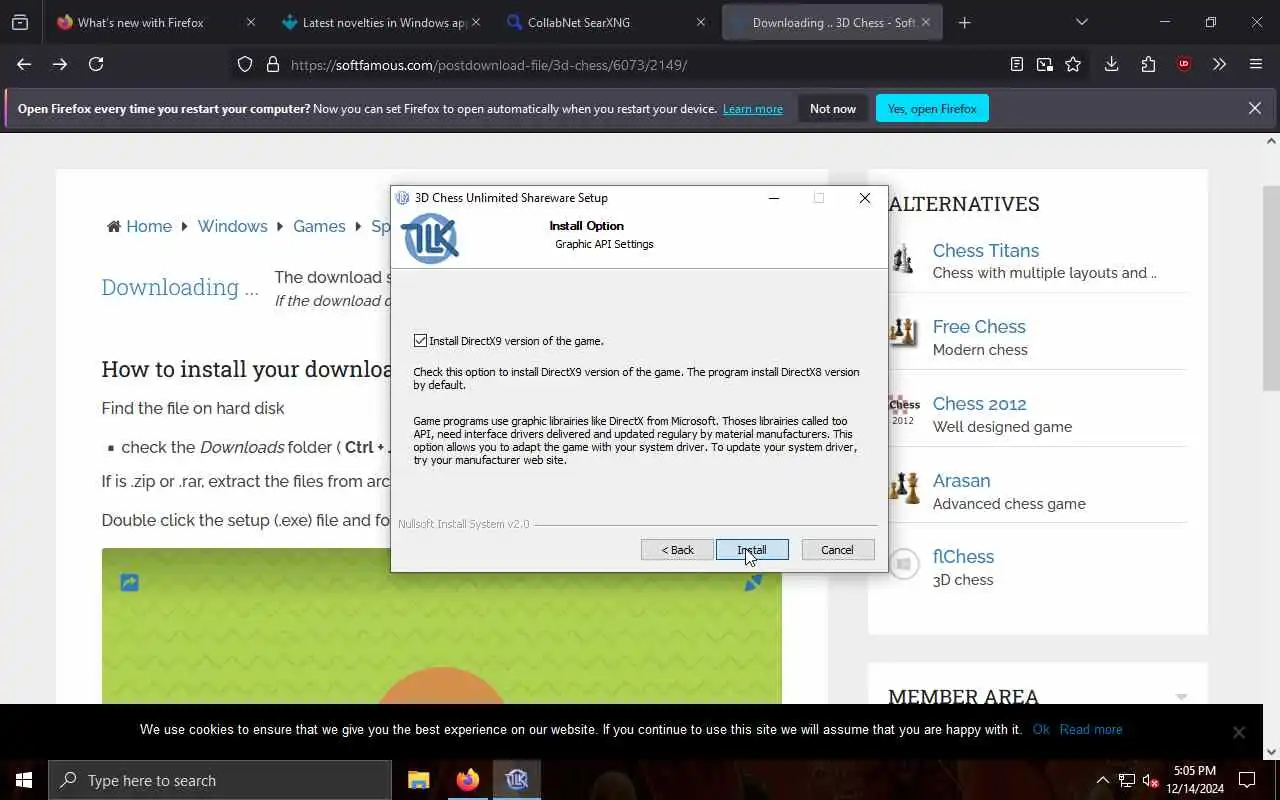Viewport: 1280px width, 800px height.
Task: Reload the current page
Action: click(96, 64)
